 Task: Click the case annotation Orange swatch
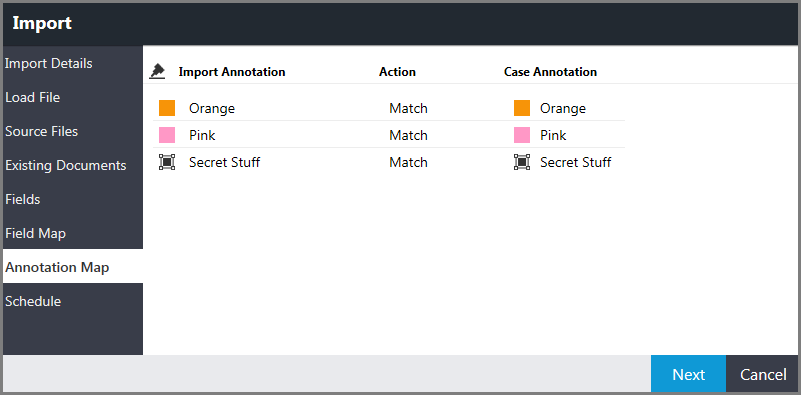tap(522, 108)
